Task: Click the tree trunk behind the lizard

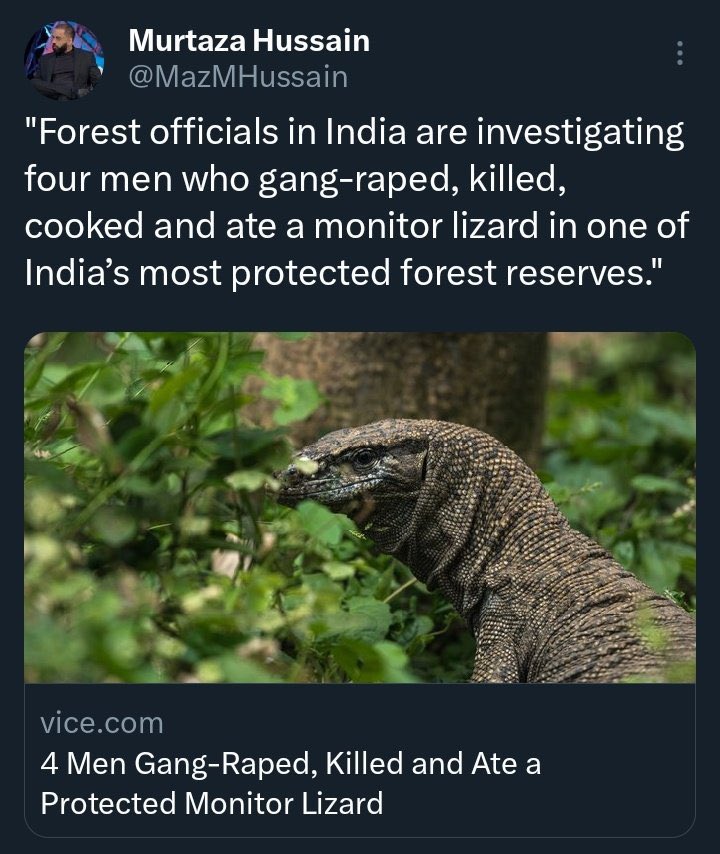Action: click(x=400, y=380)
